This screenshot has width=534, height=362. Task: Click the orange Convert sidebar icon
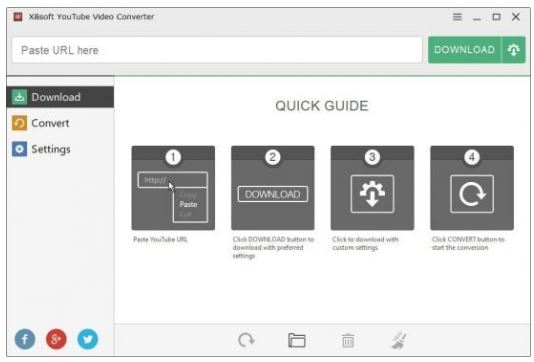point(19,123)
